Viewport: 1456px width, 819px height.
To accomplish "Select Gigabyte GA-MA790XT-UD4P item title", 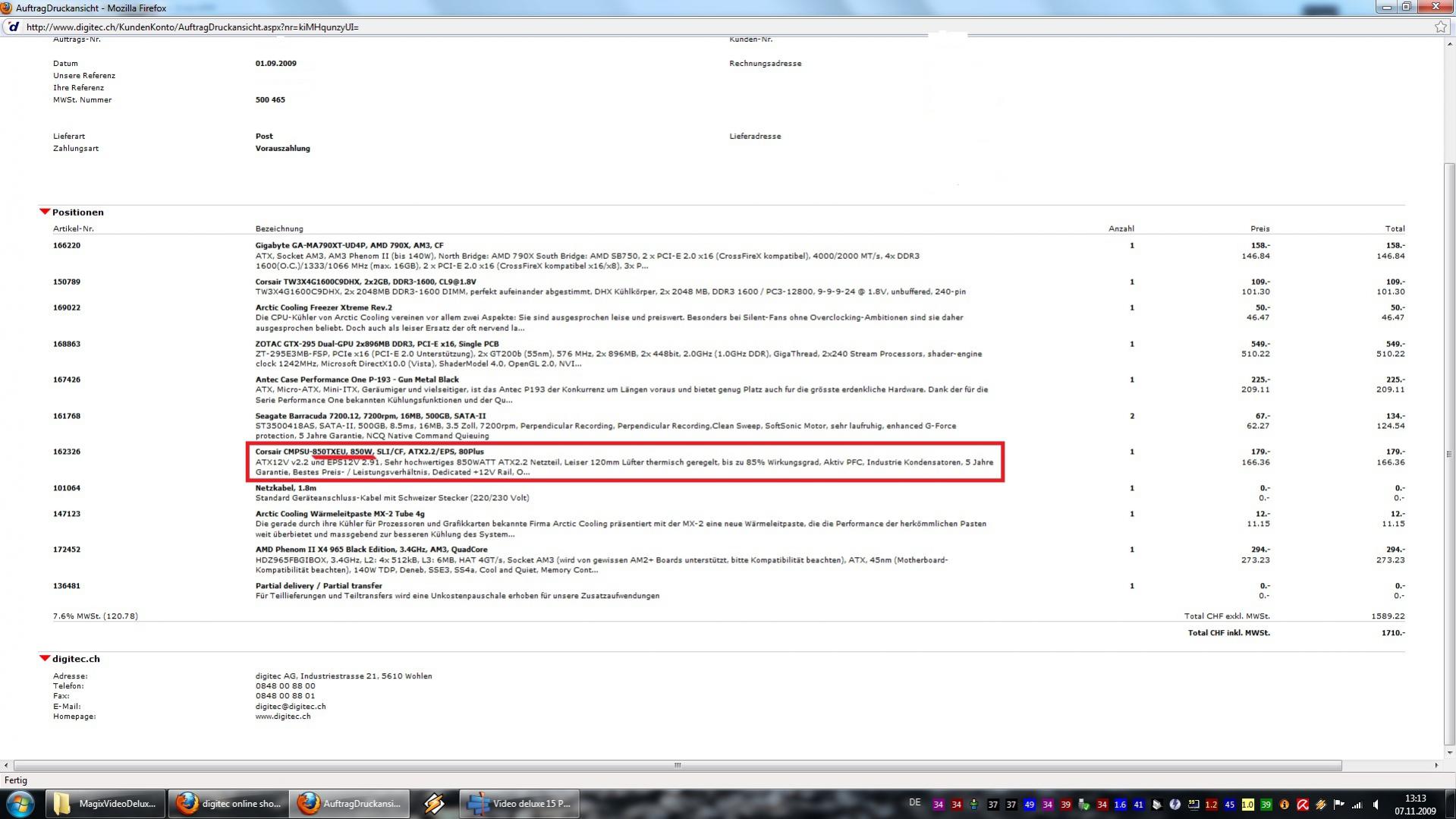I will tap(349, 245).
